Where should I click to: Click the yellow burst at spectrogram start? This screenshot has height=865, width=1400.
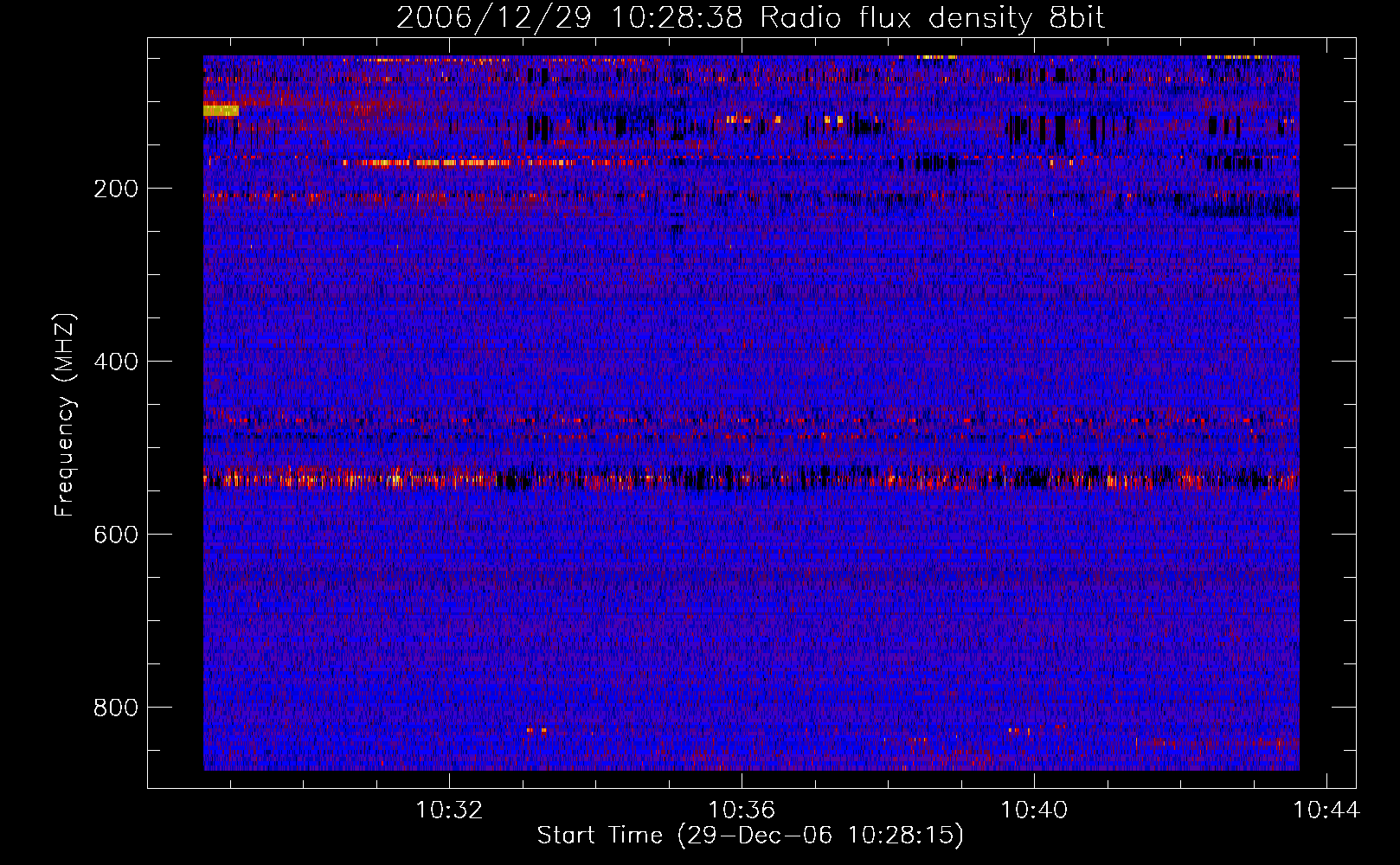[x=221, y=110]
